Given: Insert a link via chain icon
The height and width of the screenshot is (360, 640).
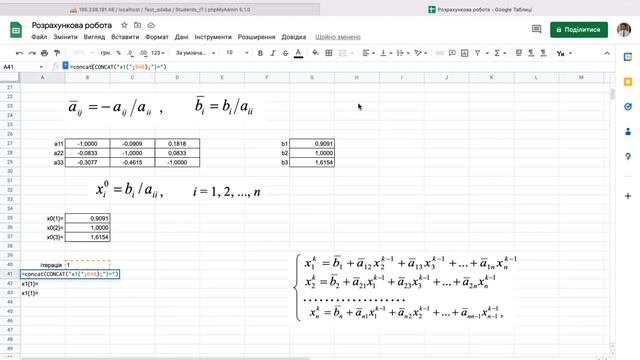Looking at the screenshot, I should coord(439,53).
